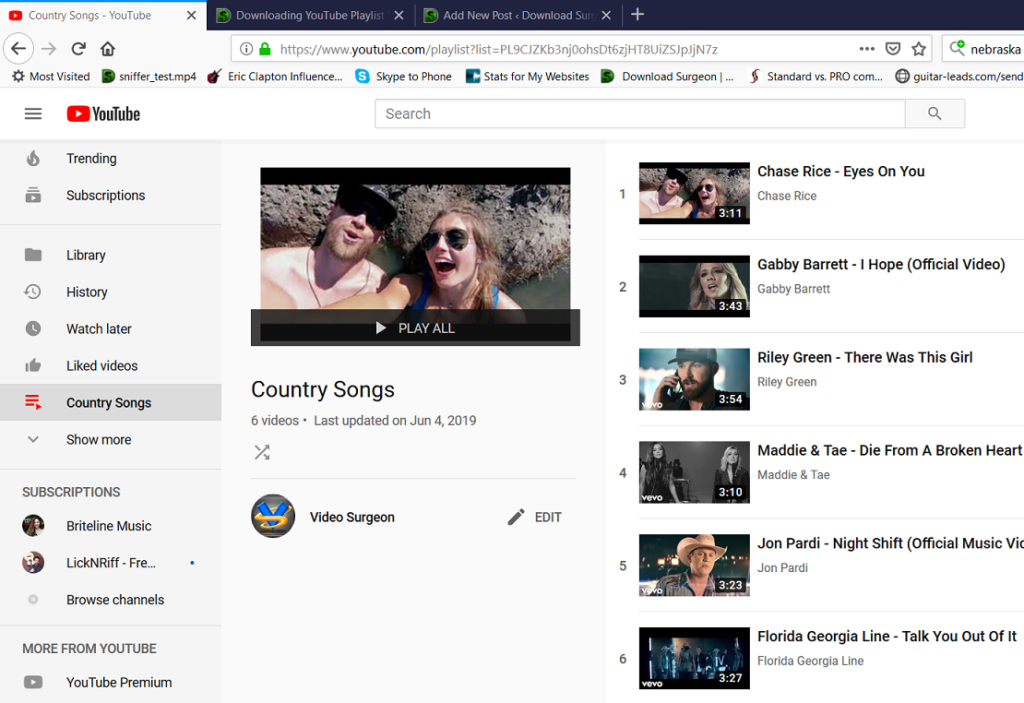Open Skype to Phone bookmark
The width and height of the screenshot is (1024, 703).
coord(404,76)
